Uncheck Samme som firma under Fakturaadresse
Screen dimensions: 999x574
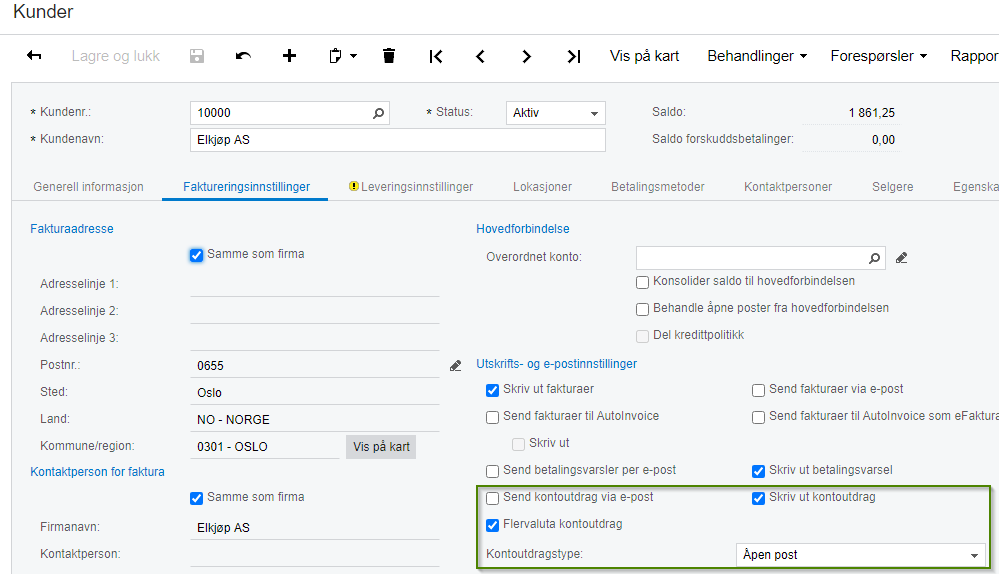197,255
